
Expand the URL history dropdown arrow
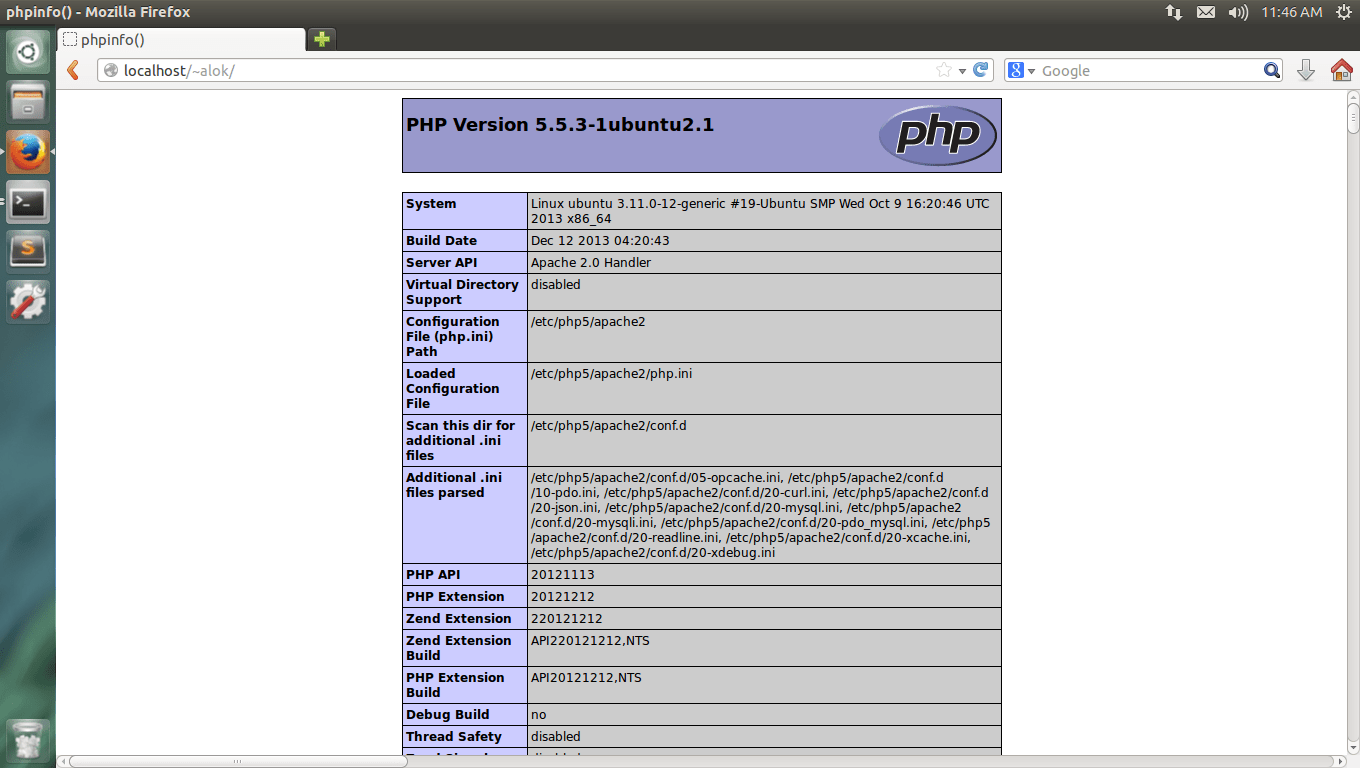point(962,71)
